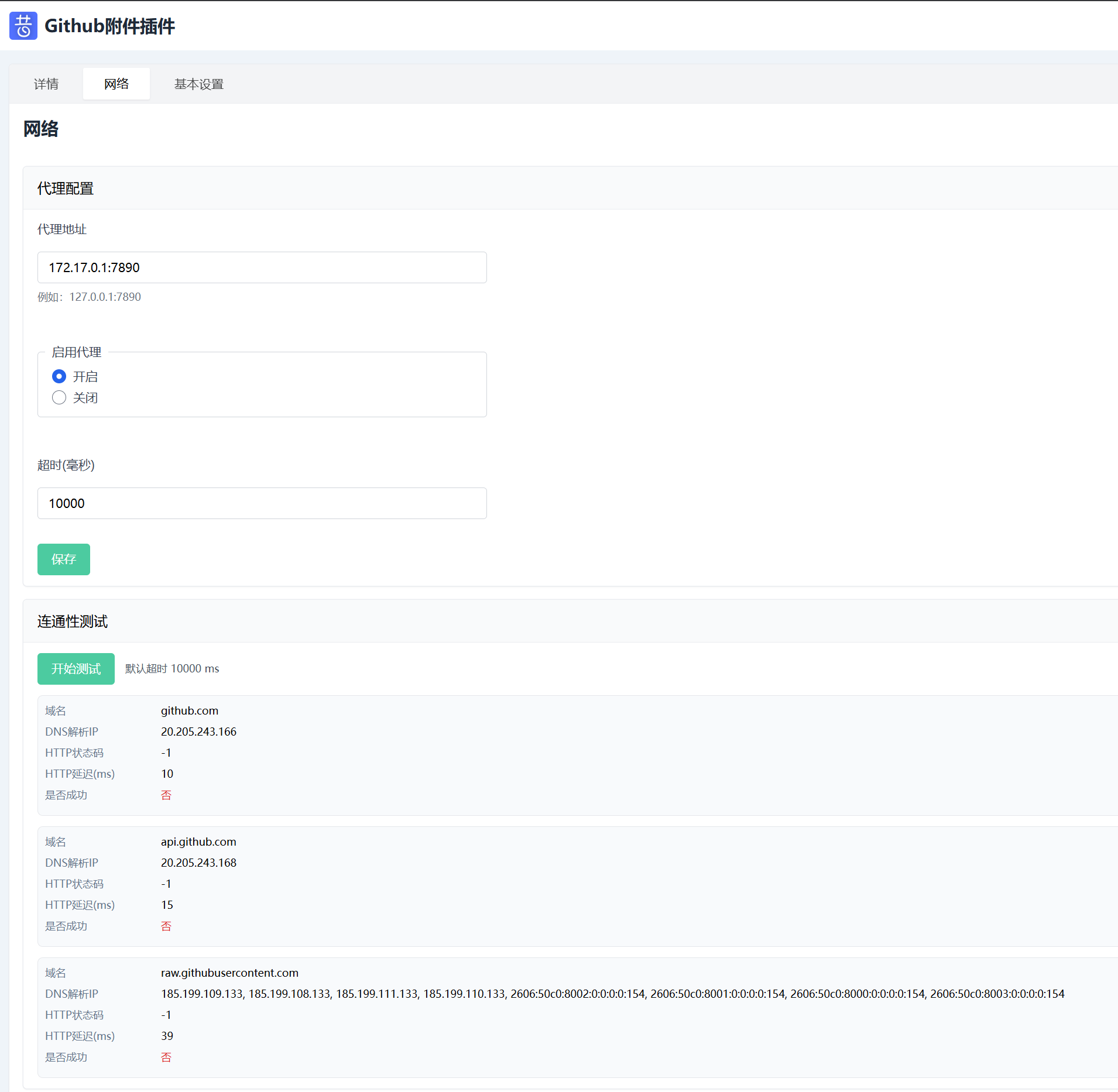Click the IP 20.205.243.166

[x=198, y=732]
